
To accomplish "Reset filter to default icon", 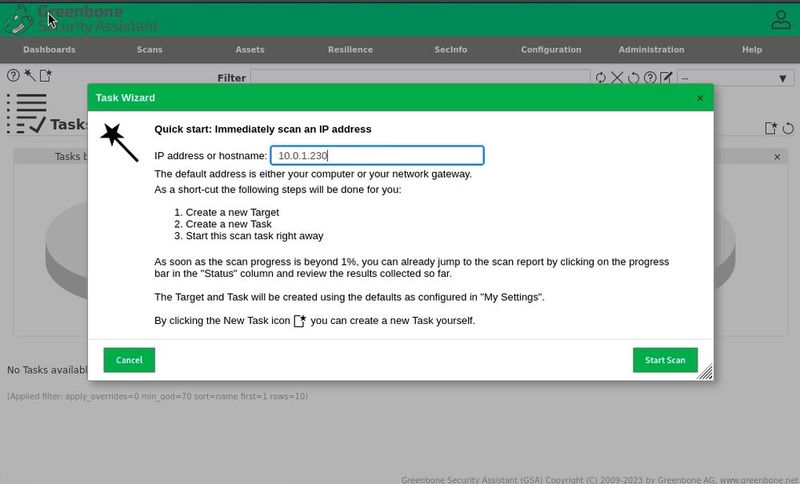I will tap(633, 78).
